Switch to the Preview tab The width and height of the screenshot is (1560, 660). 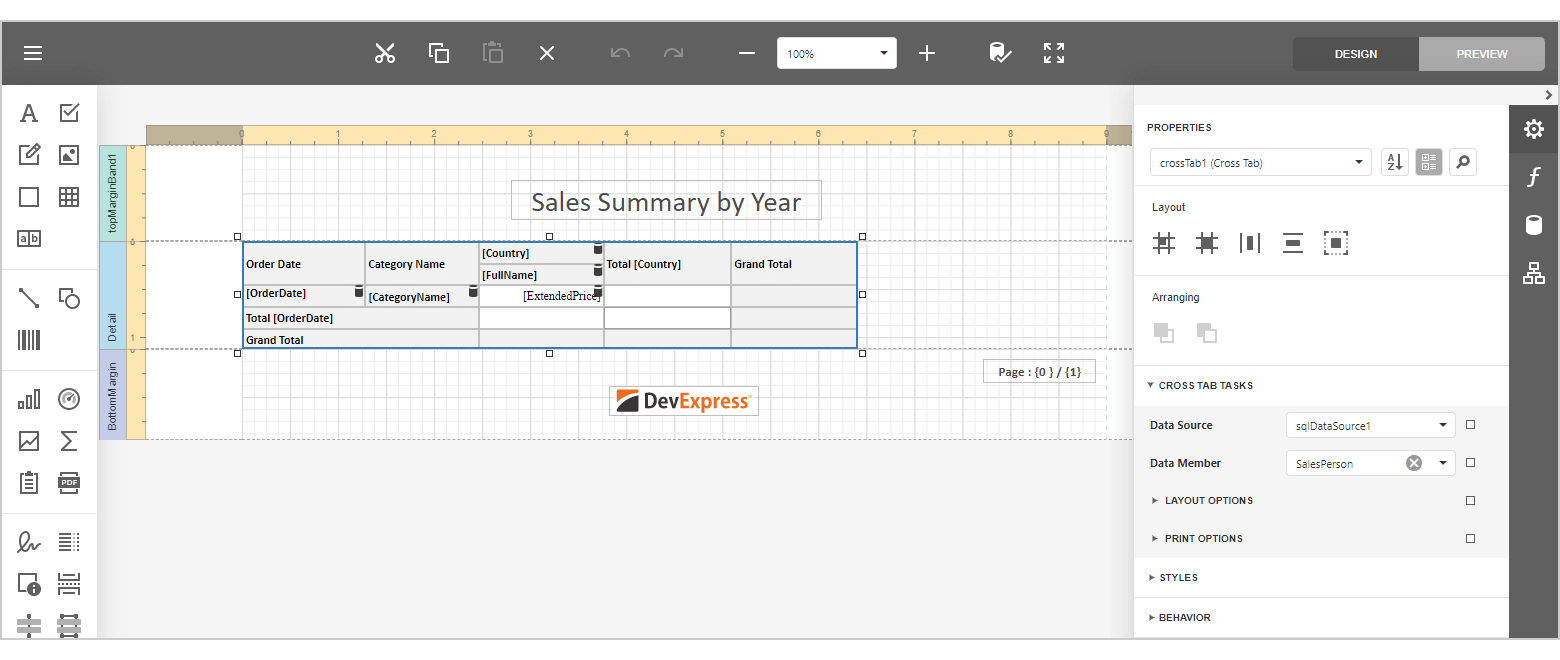pyautogui.click(x=1481, y=53)
